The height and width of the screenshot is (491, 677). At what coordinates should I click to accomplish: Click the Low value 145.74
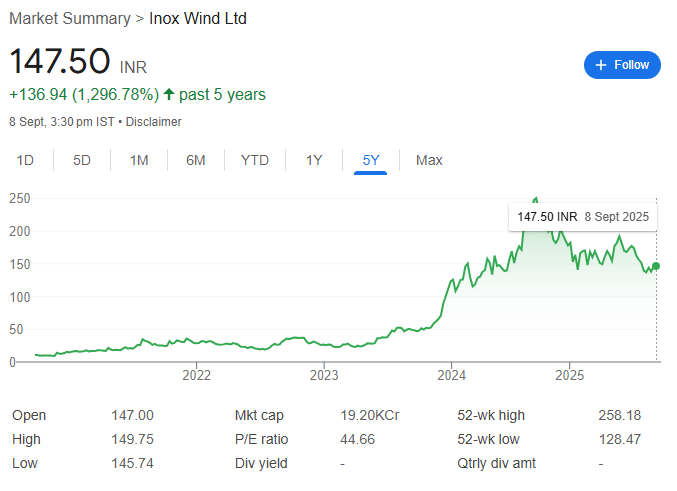(133, 463)
